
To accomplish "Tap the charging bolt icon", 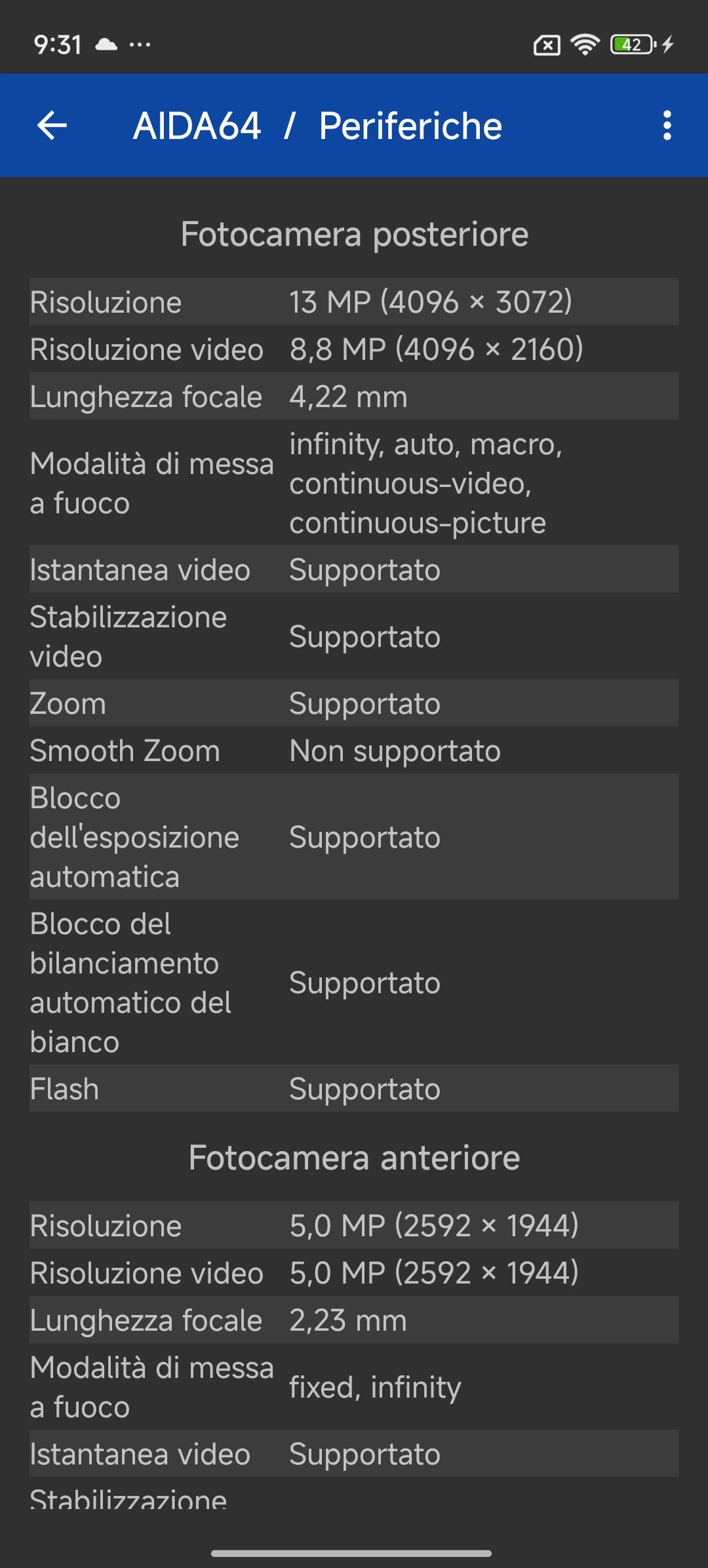I will pos(668,45).
